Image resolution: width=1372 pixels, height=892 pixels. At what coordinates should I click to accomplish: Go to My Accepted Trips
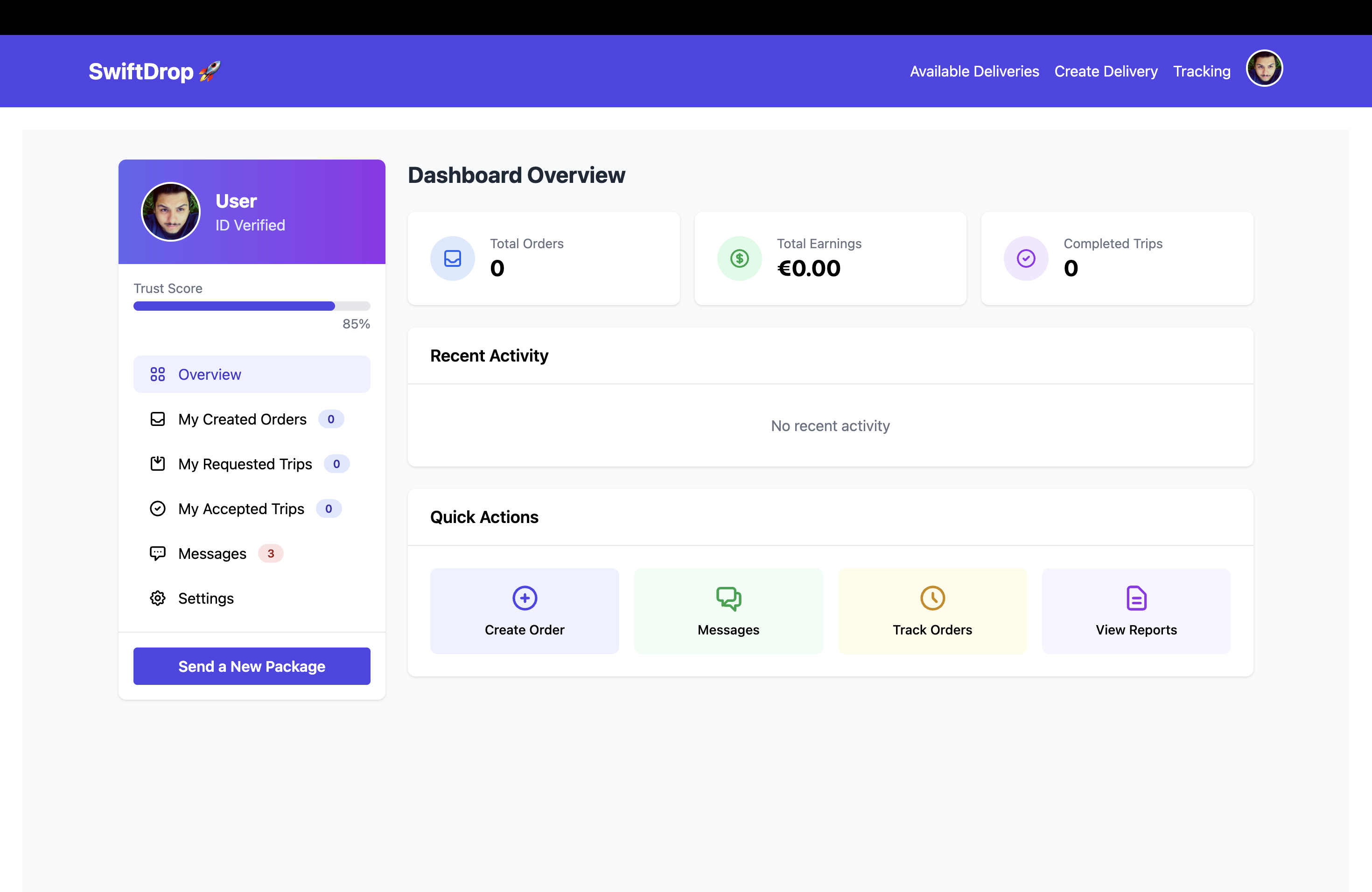click(241, 509)
